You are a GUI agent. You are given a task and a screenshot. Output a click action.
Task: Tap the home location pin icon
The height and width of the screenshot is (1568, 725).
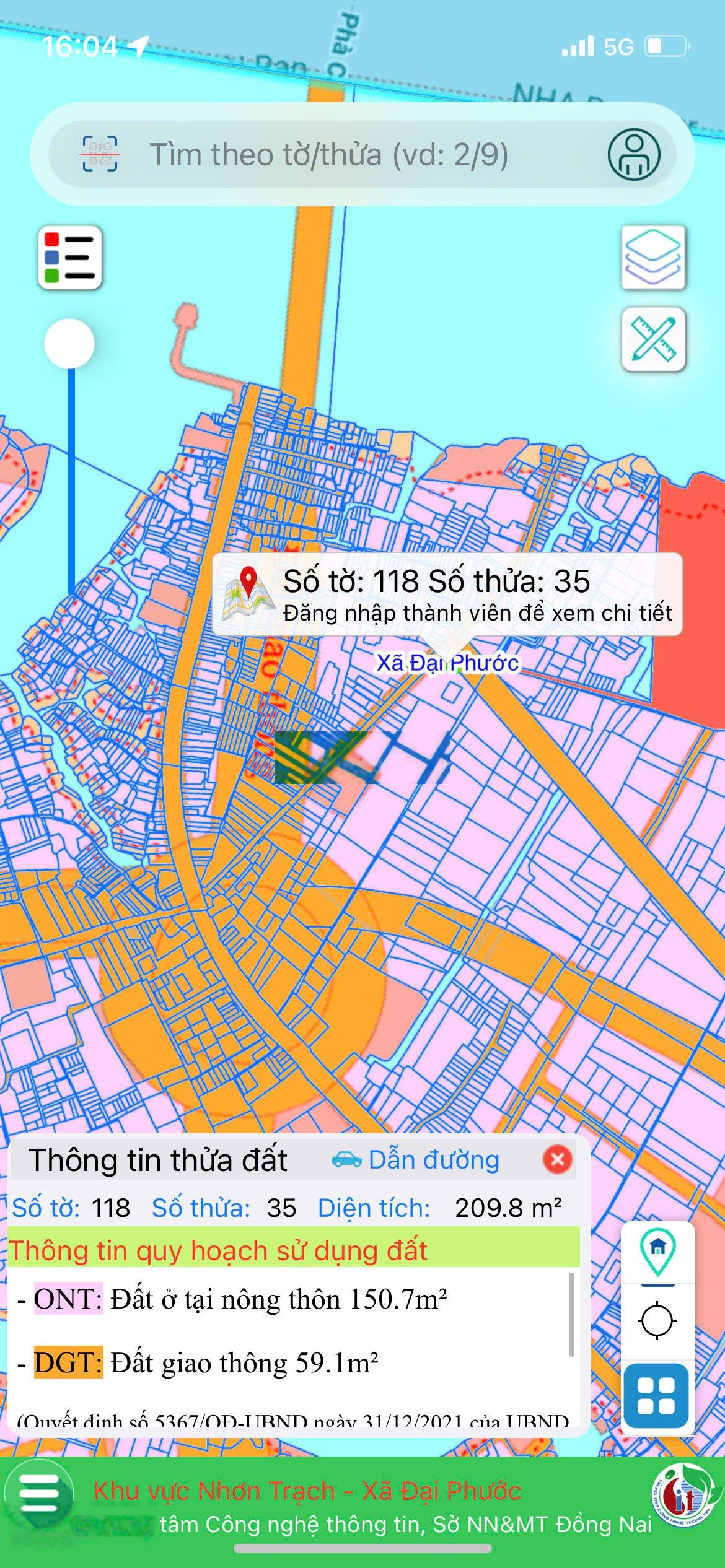tap(657, 1252)
